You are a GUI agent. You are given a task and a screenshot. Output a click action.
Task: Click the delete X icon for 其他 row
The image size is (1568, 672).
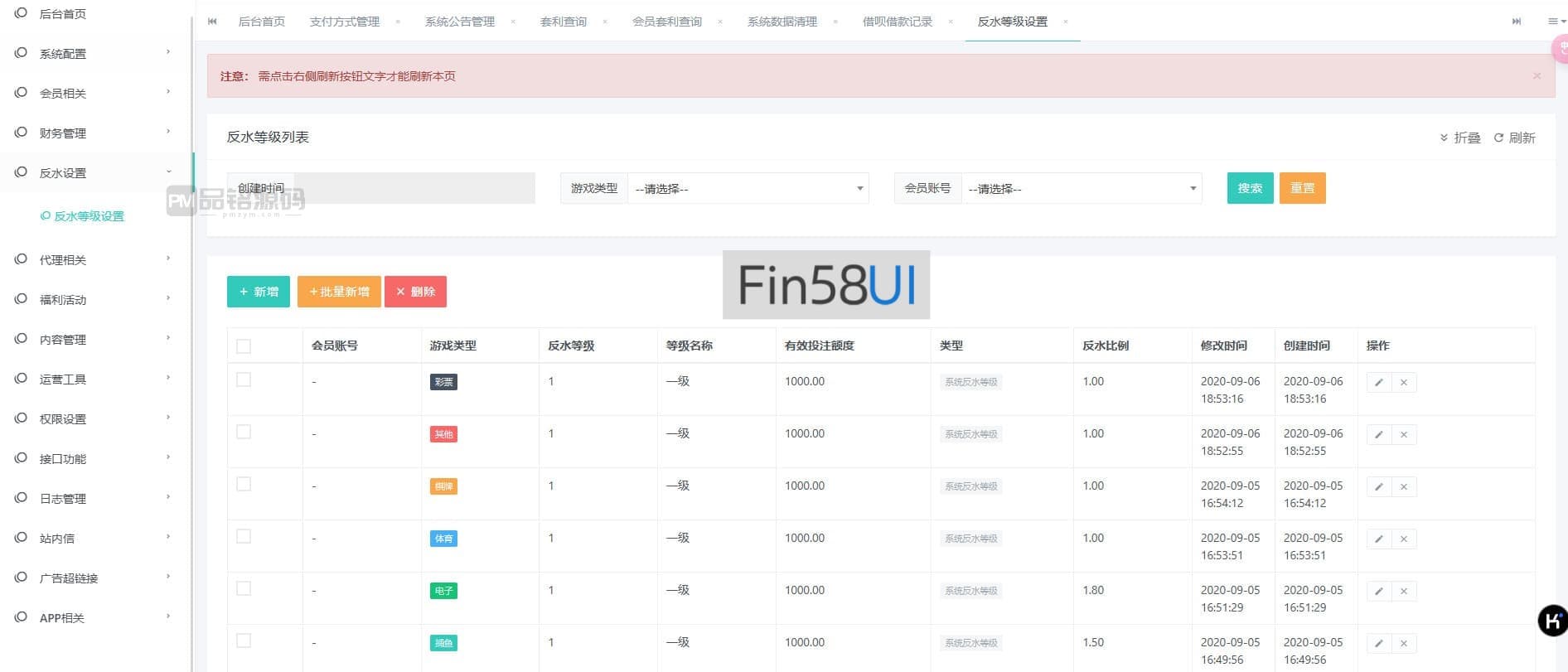1404,435
